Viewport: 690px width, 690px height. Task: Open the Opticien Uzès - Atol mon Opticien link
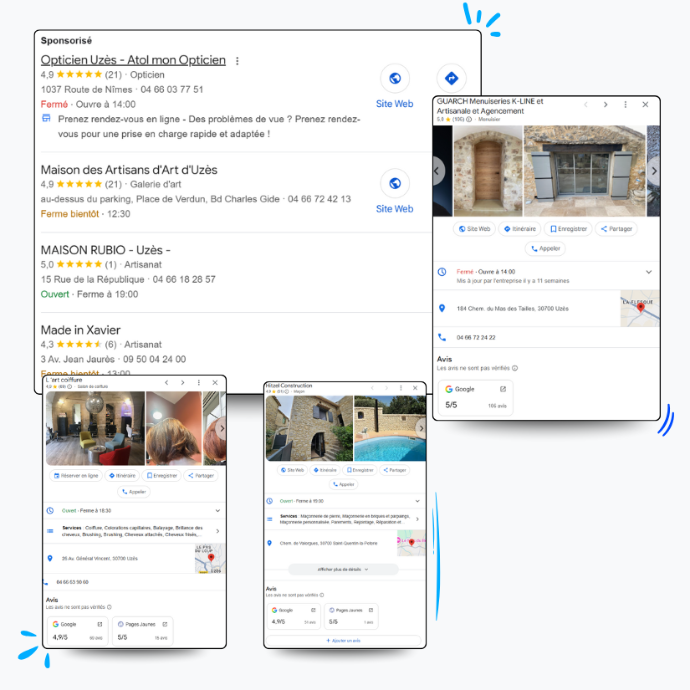(133, 60)
